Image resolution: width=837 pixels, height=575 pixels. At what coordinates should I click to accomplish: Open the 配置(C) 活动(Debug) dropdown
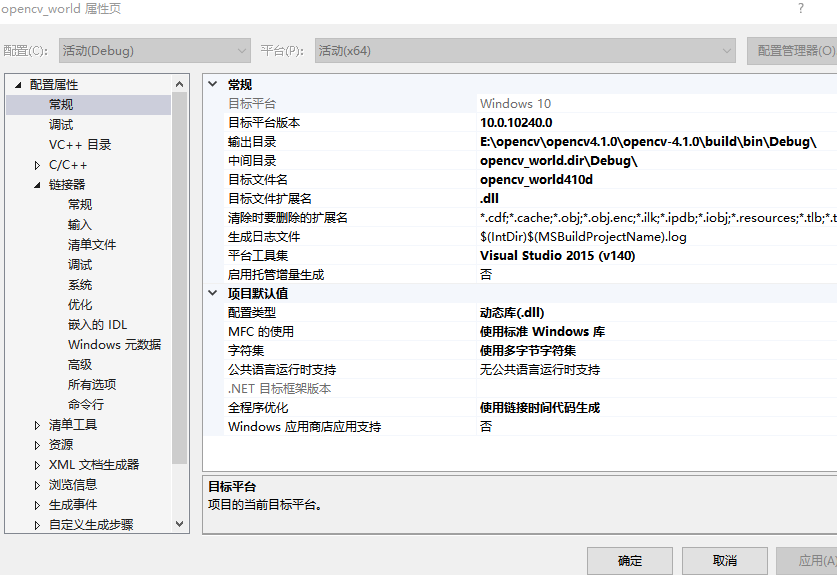point(154,51)
